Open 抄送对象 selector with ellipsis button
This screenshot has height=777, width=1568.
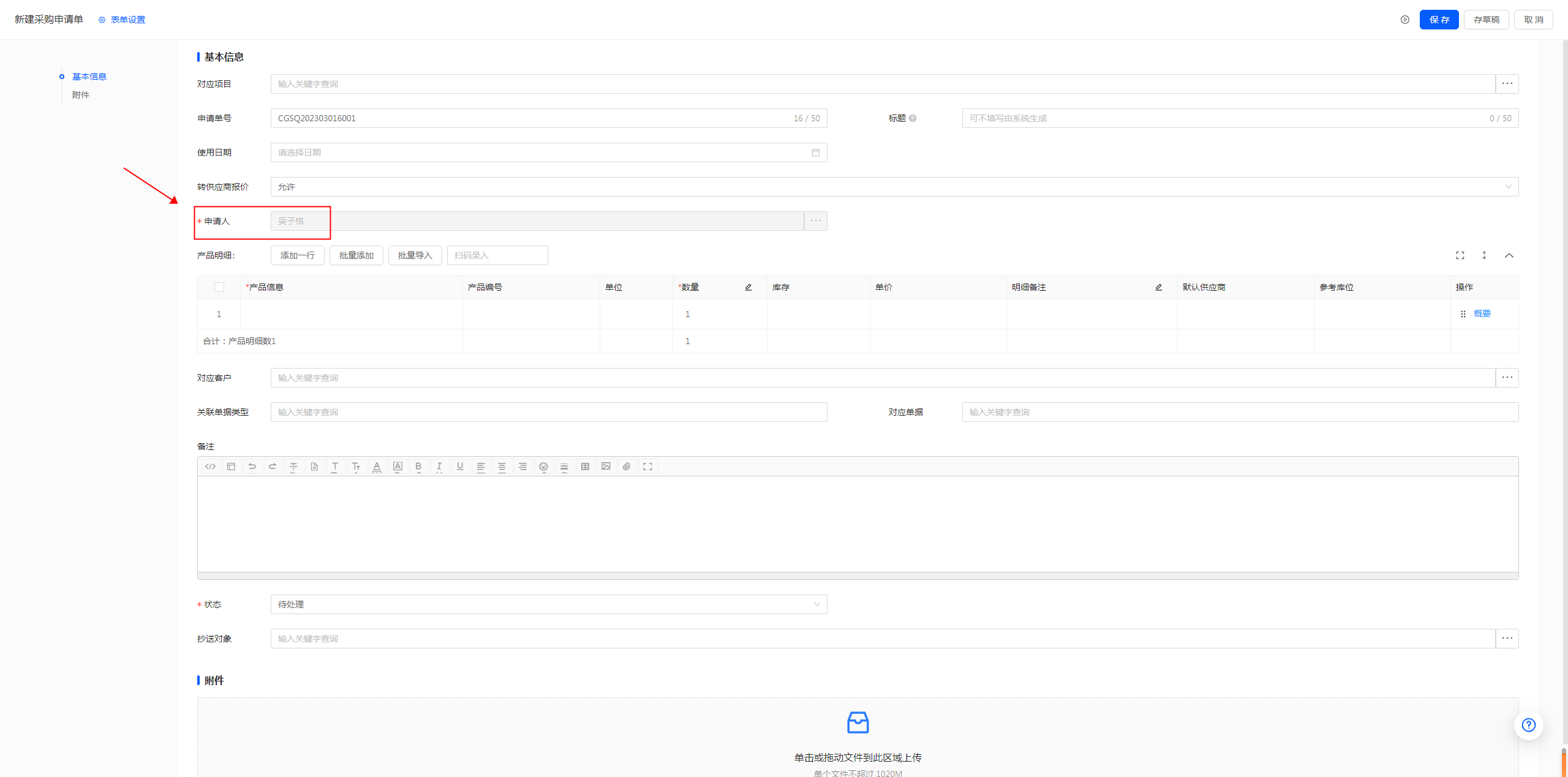(1507, 639)
